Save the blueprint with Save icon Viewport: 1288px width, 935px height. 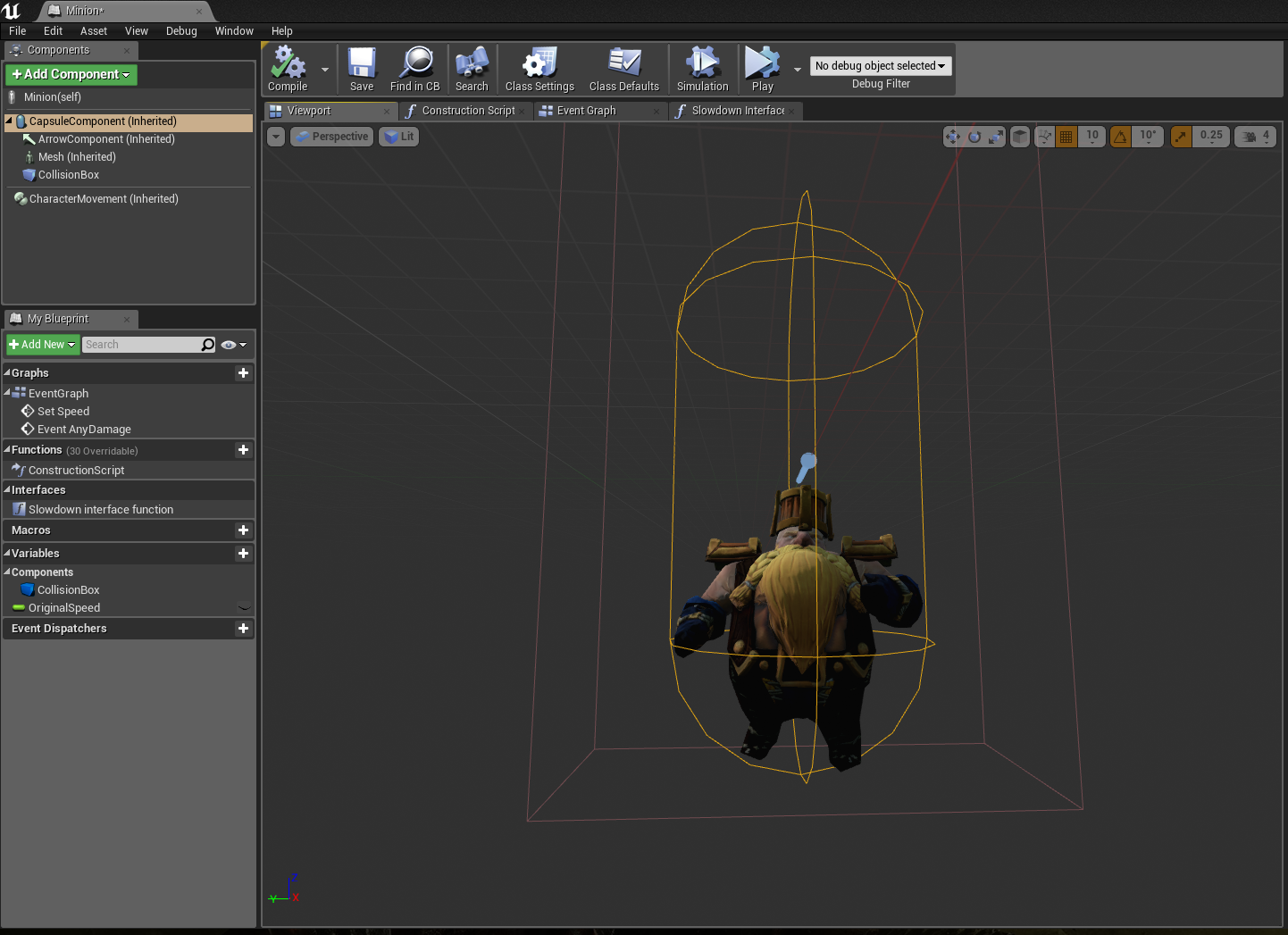tap(362, 64)
